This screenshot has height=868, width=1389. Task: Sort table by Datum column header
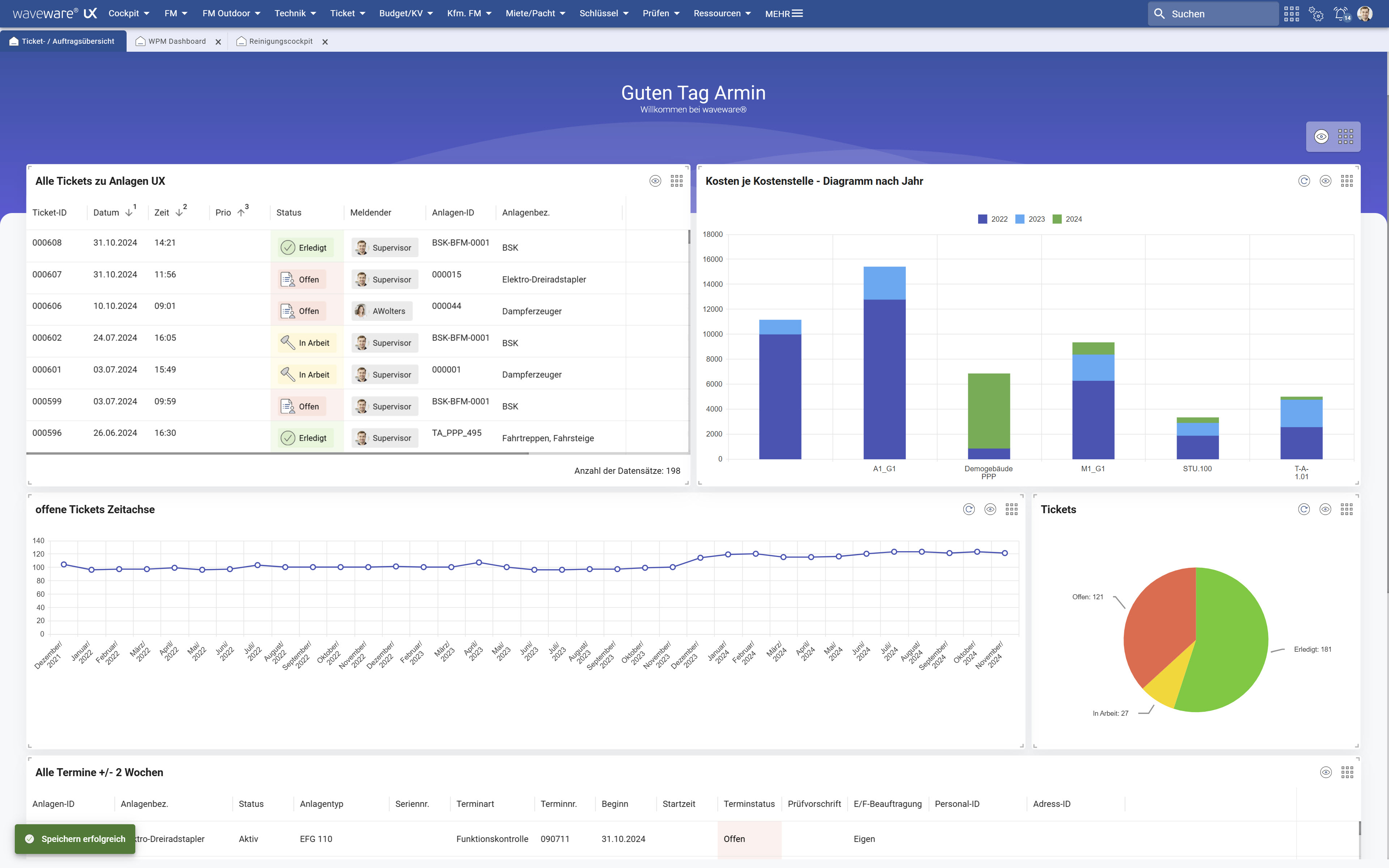pos(106,212)
